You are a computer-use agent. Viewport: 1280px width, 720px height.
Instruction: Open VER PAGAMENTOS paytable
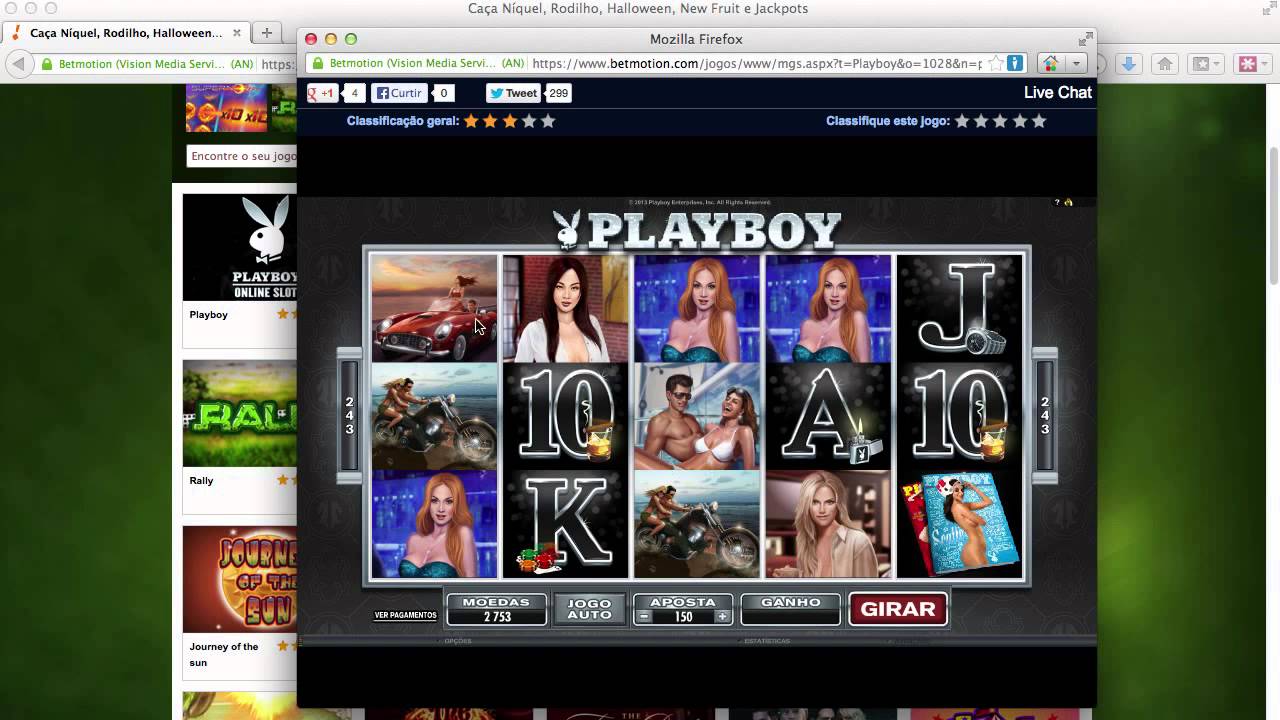(x=405, y=615)
